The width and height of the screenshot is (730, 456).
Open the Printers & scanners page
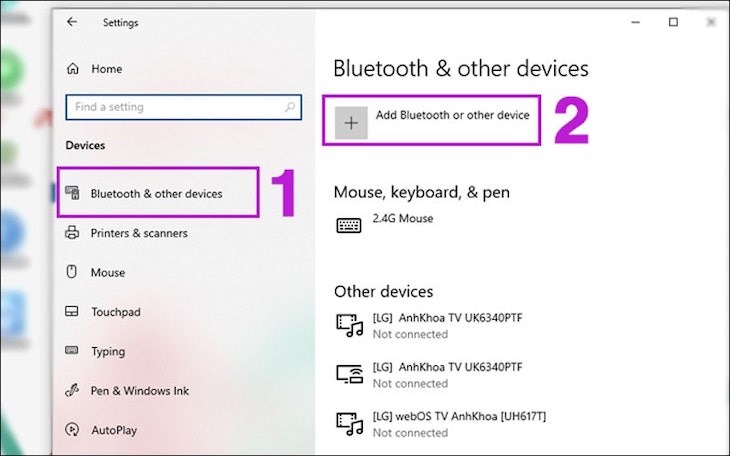[138, 233]
